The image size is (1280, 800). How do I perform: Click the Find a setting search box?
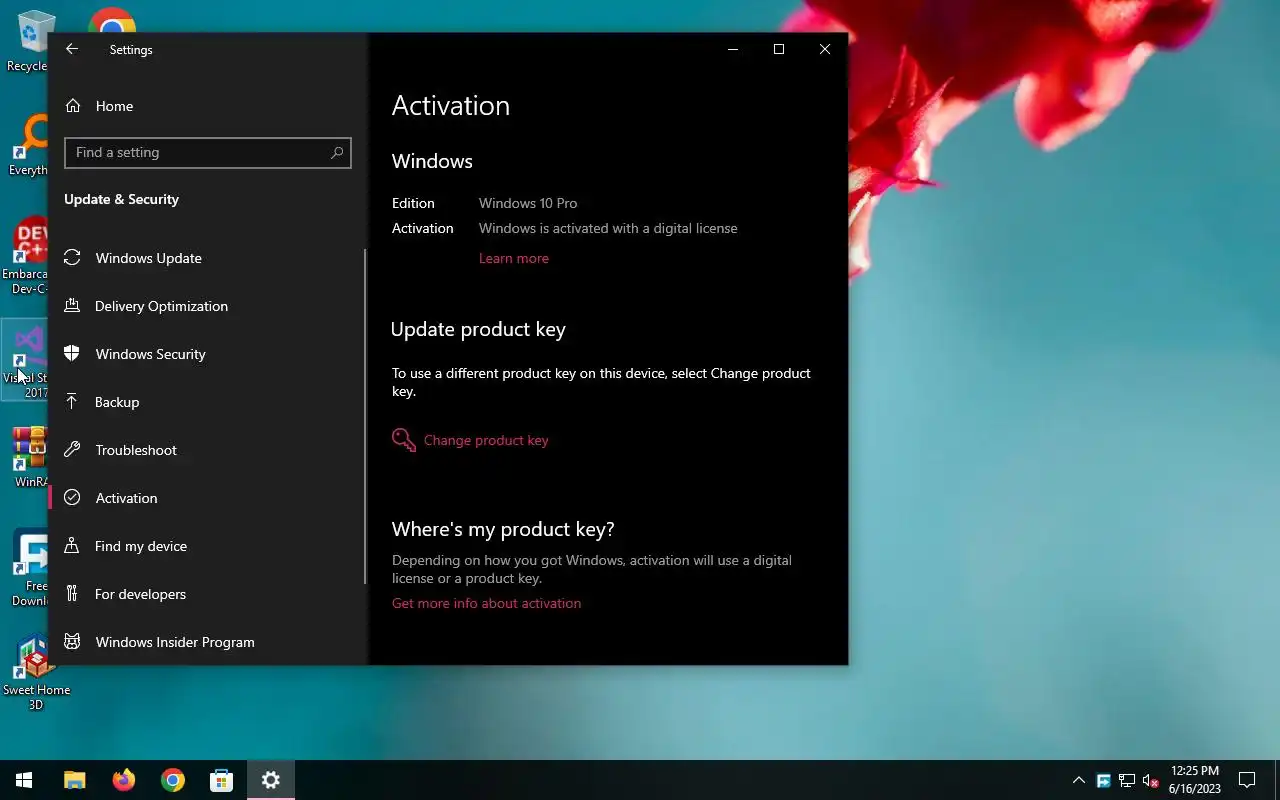(x=208, y=152)
